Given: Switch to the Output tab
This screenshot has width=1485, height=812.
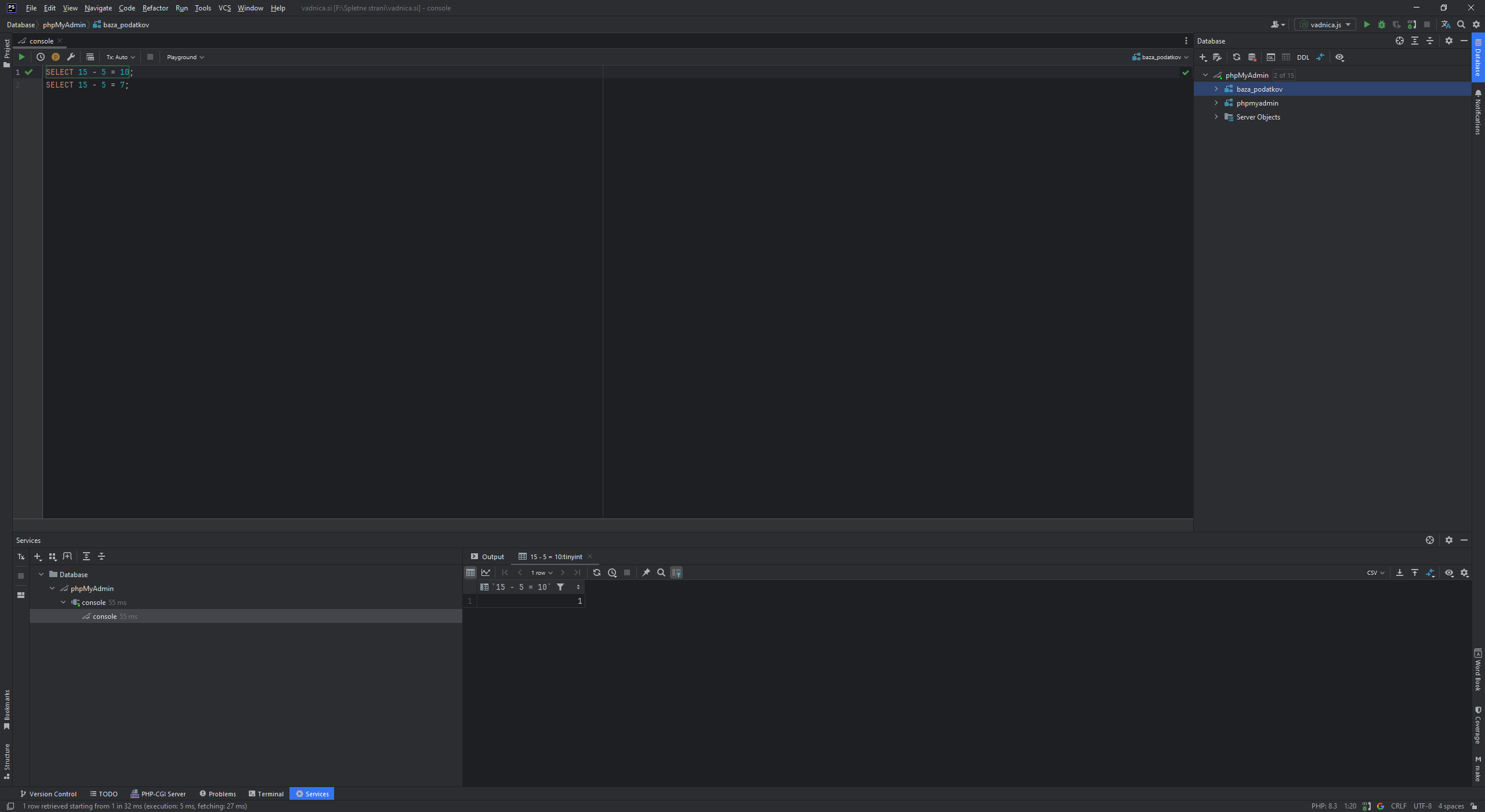Looking at the screenshot, I should (x=487, y=556).
